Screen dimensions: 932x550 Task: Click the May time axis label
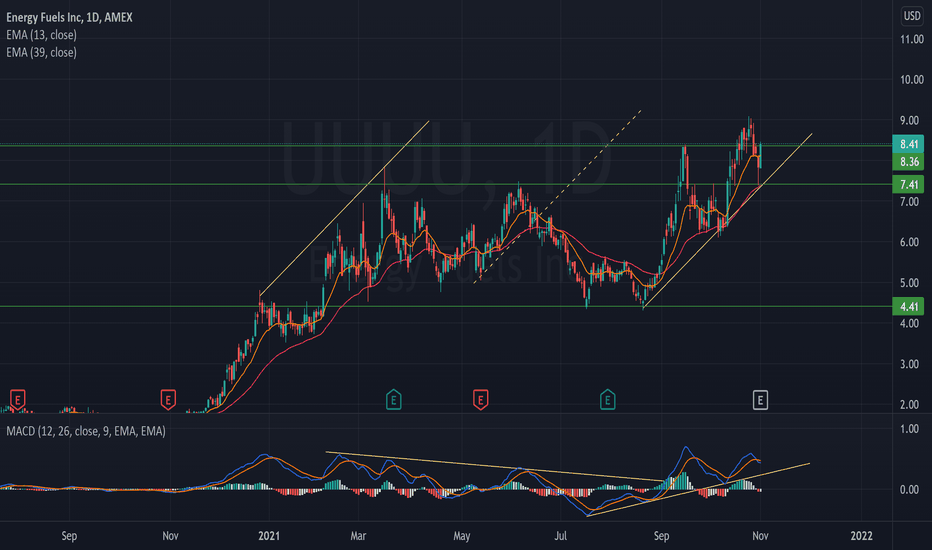(462, 536)
